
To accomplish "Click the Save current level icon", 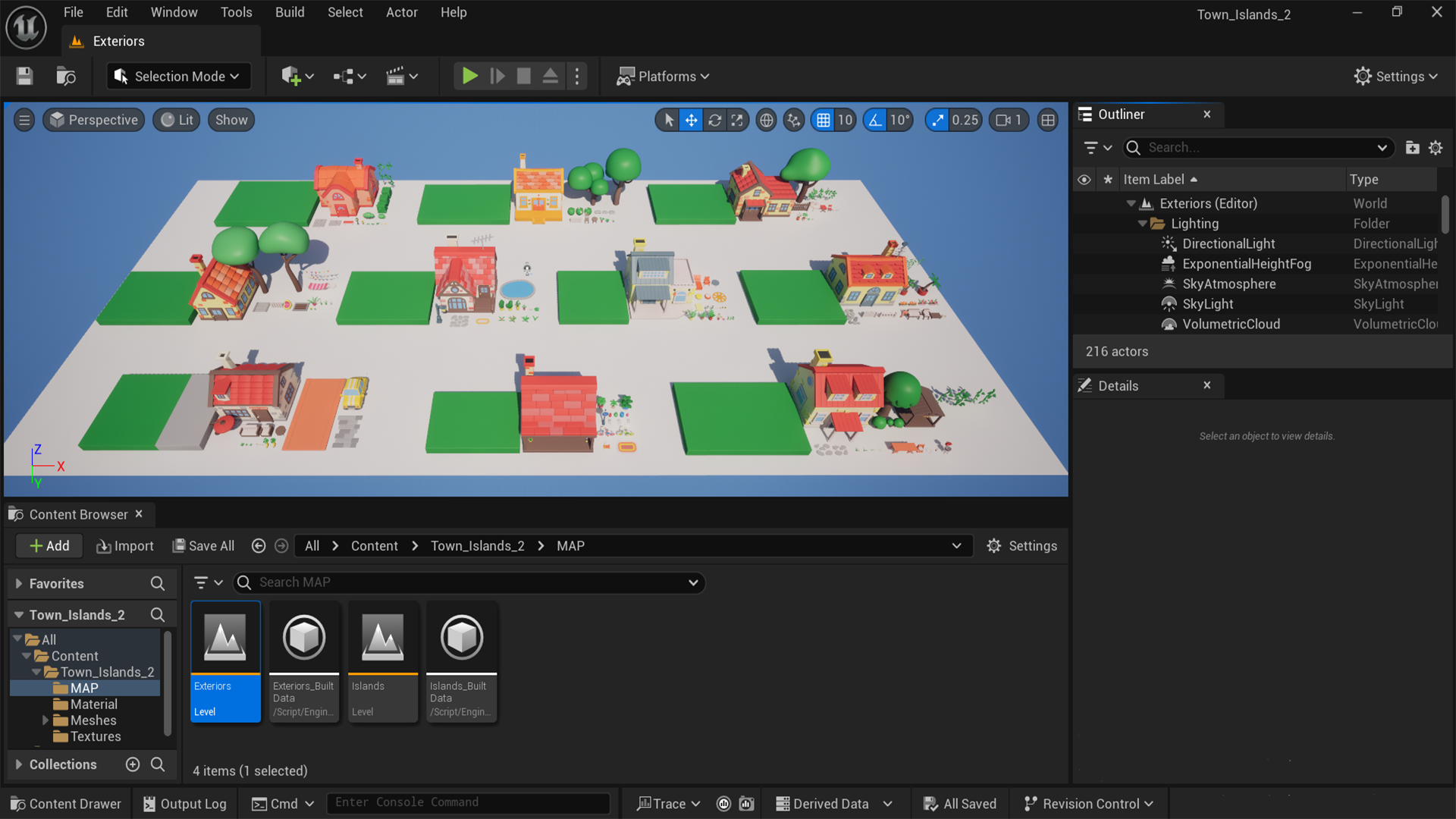I will point(24,76).
